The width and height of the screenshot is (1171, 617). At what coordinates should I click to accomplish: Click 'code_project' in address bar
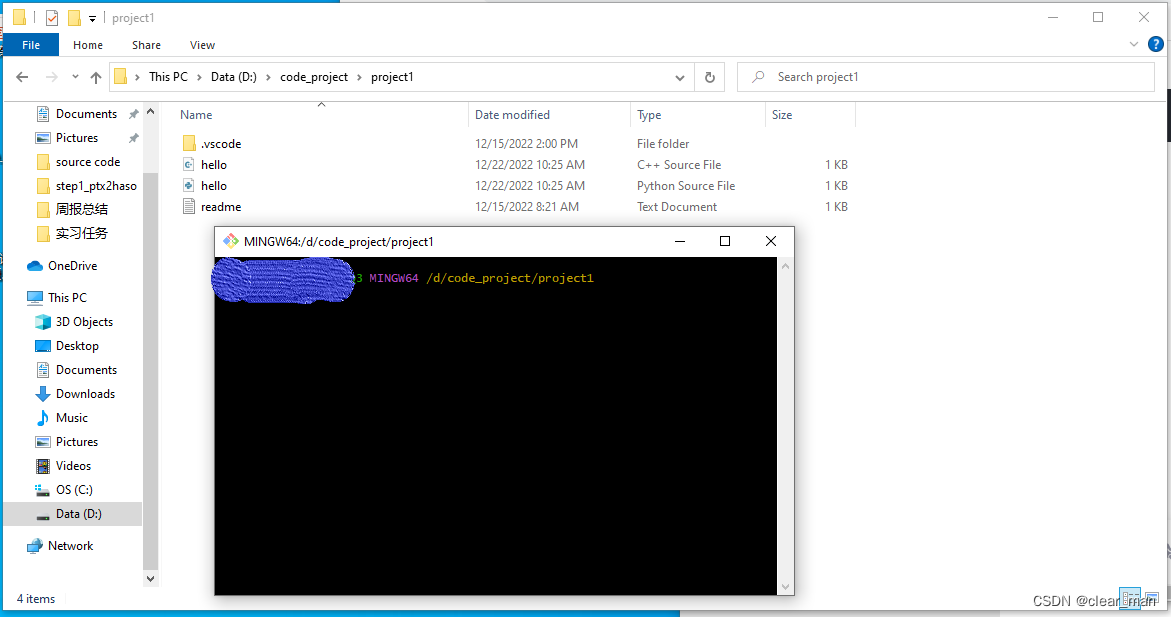(314, 77)
